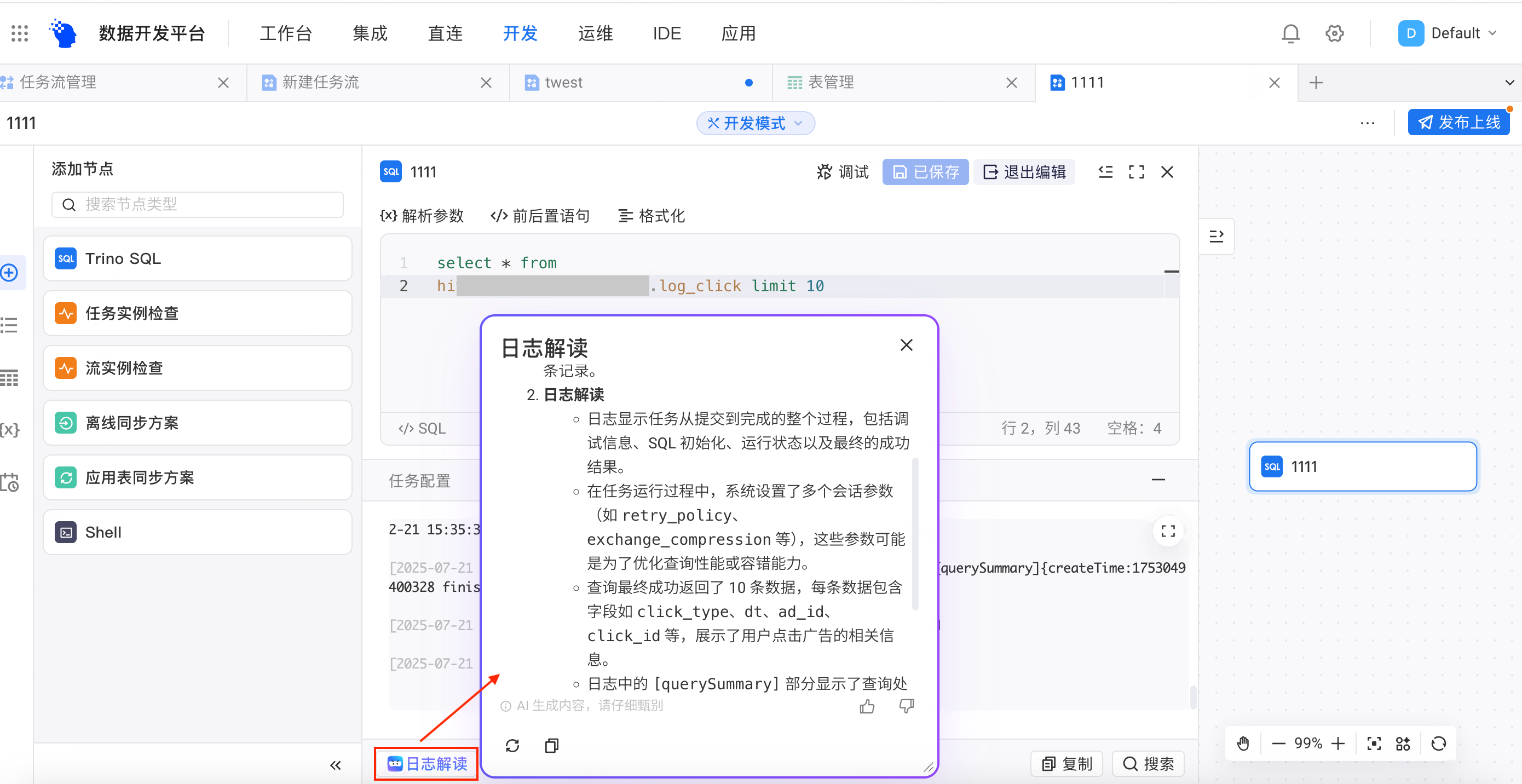Open the app grid launcher icon
The width and height of the screenshot is (1522, 784).
pos(20,33)
